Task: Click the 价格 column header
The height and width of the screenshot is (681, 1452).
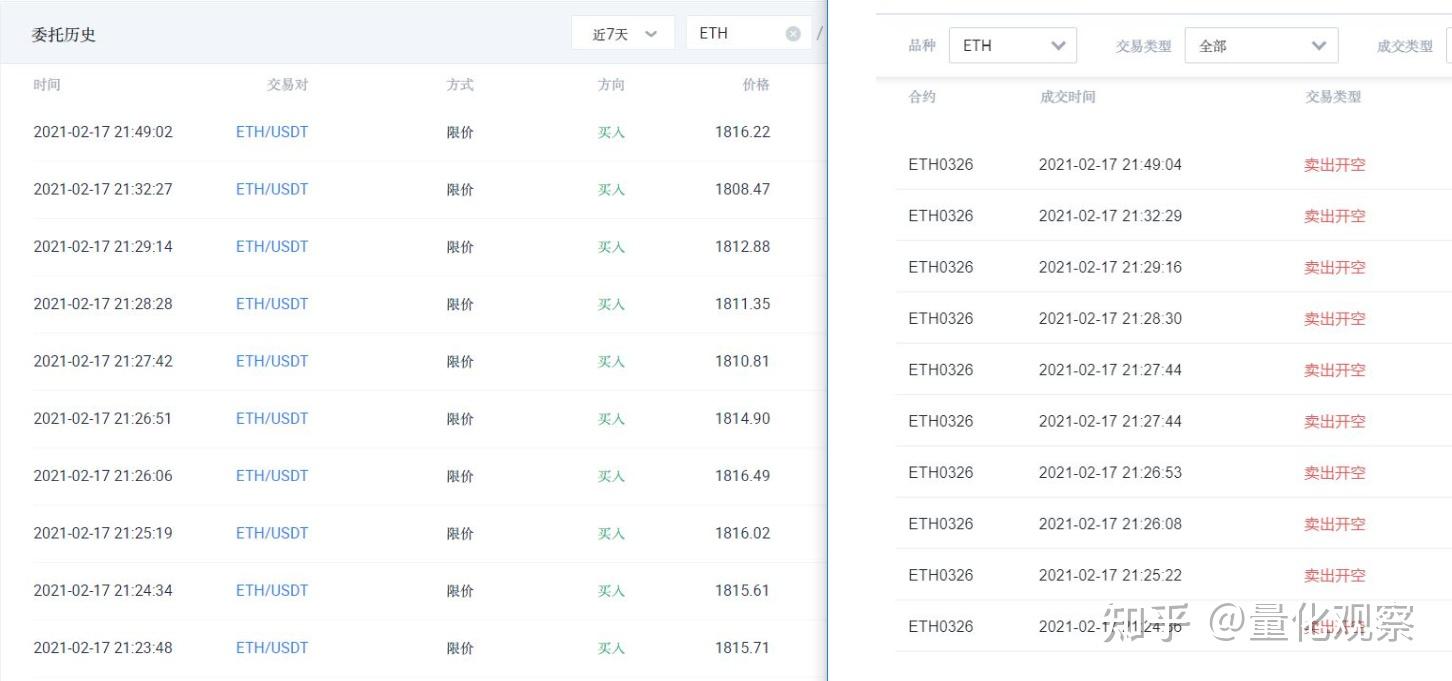Action: tap(756, 85)
